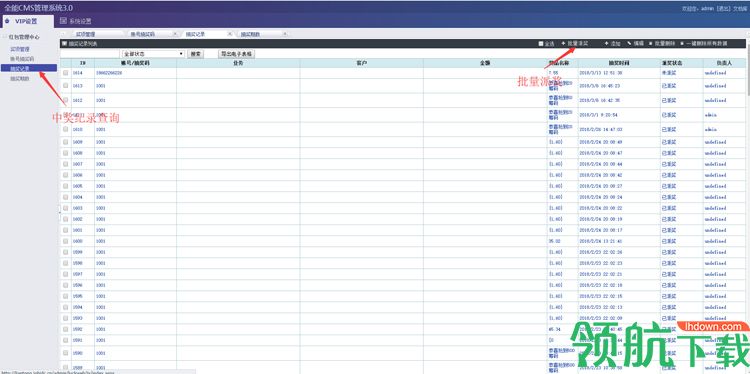Open the 文档库 header link
The width and height of the screenshot is (750, 374).
pyautogui.click(x=739, y=8)
